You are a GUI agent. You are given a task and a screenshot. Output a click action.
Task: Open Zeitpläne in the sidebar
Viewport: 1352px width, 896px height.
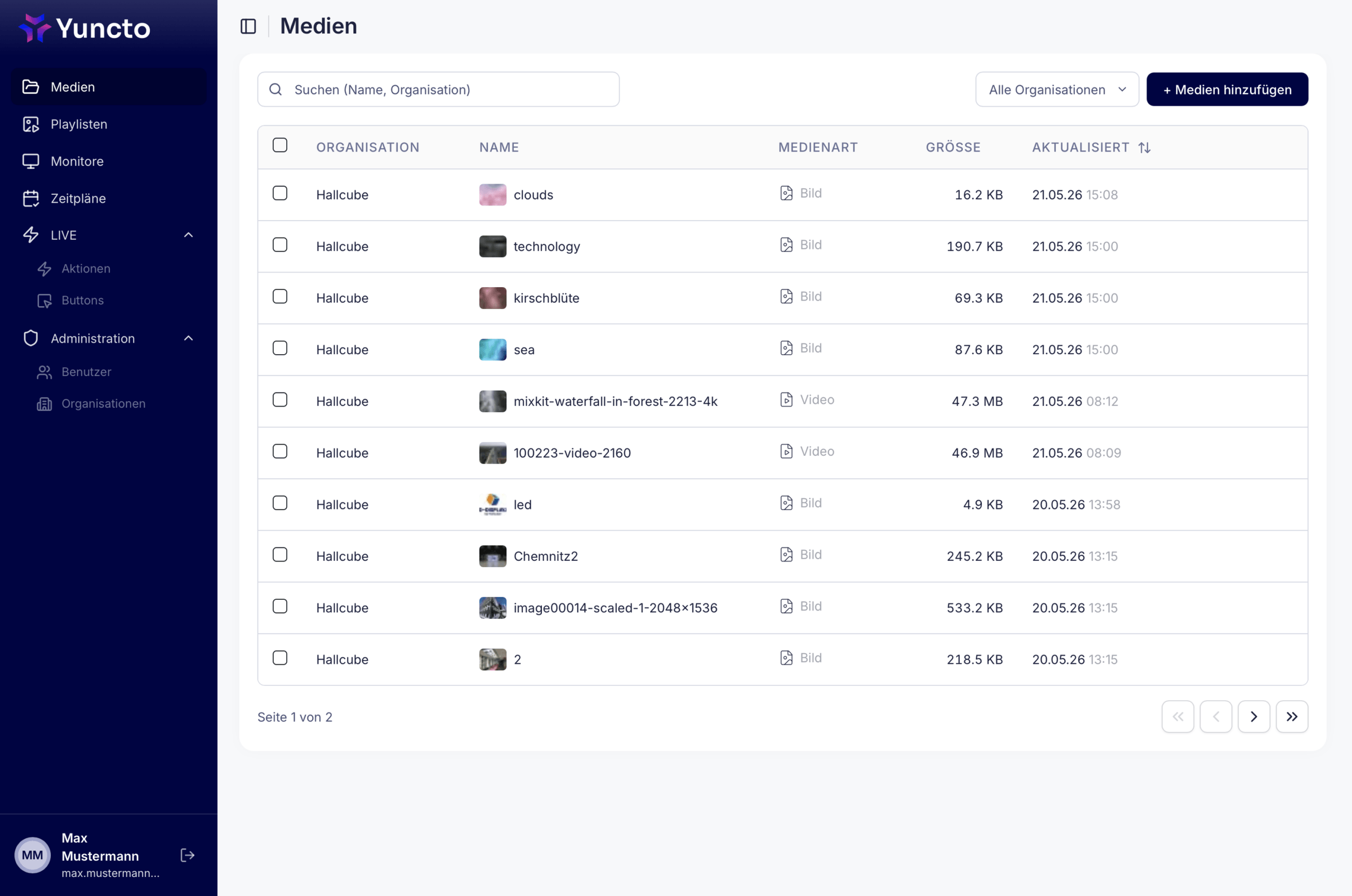coord(109,198)
